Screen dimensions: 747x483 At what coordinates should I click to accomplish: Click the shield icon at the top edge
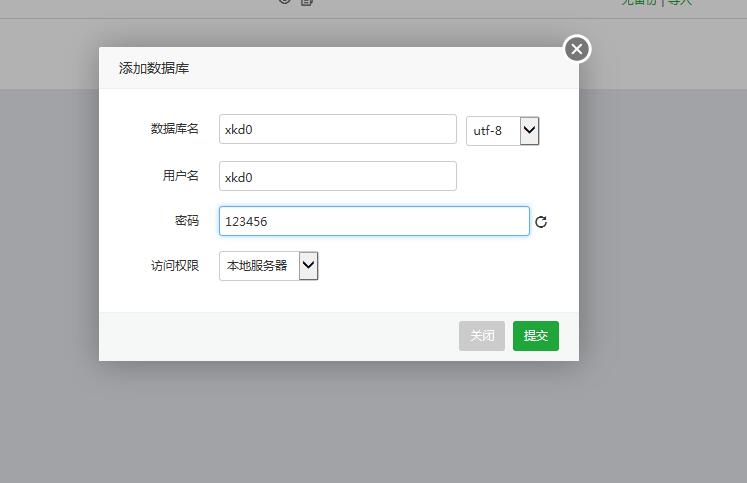[x=285, y=2]
